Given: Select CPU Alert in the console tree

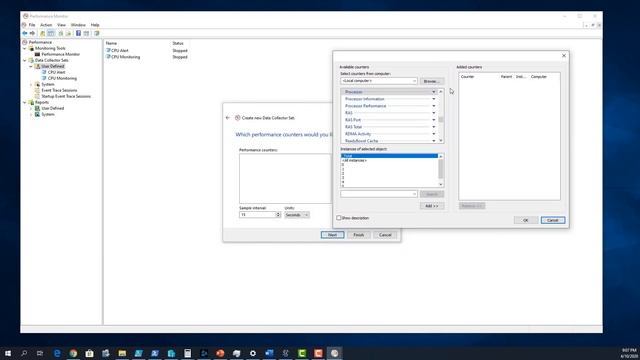Looking at the screenshot, I should (56, 72).
